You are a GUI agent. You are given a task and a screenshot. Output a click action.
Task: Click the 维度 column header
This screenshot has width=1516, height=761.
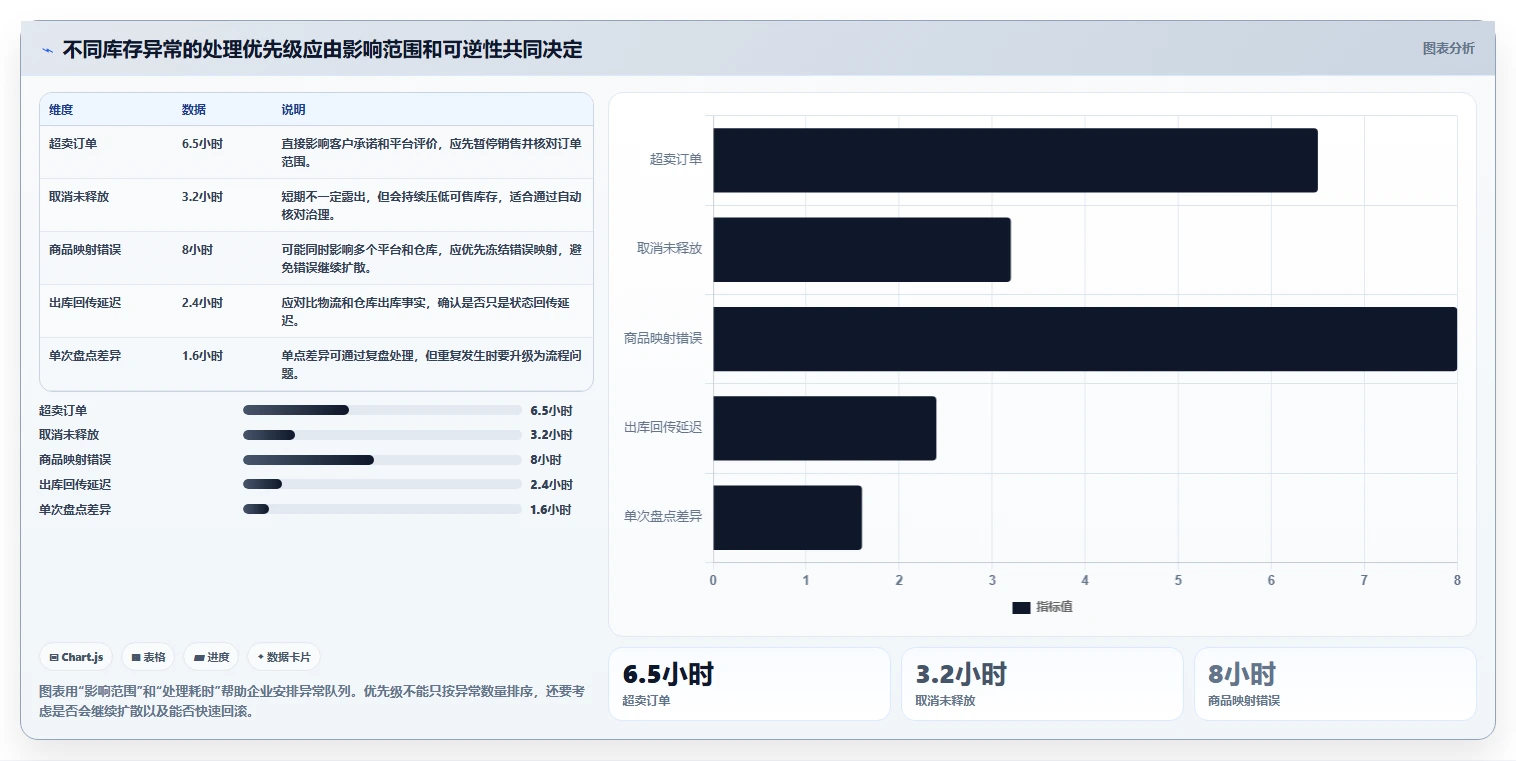point(61,109)
